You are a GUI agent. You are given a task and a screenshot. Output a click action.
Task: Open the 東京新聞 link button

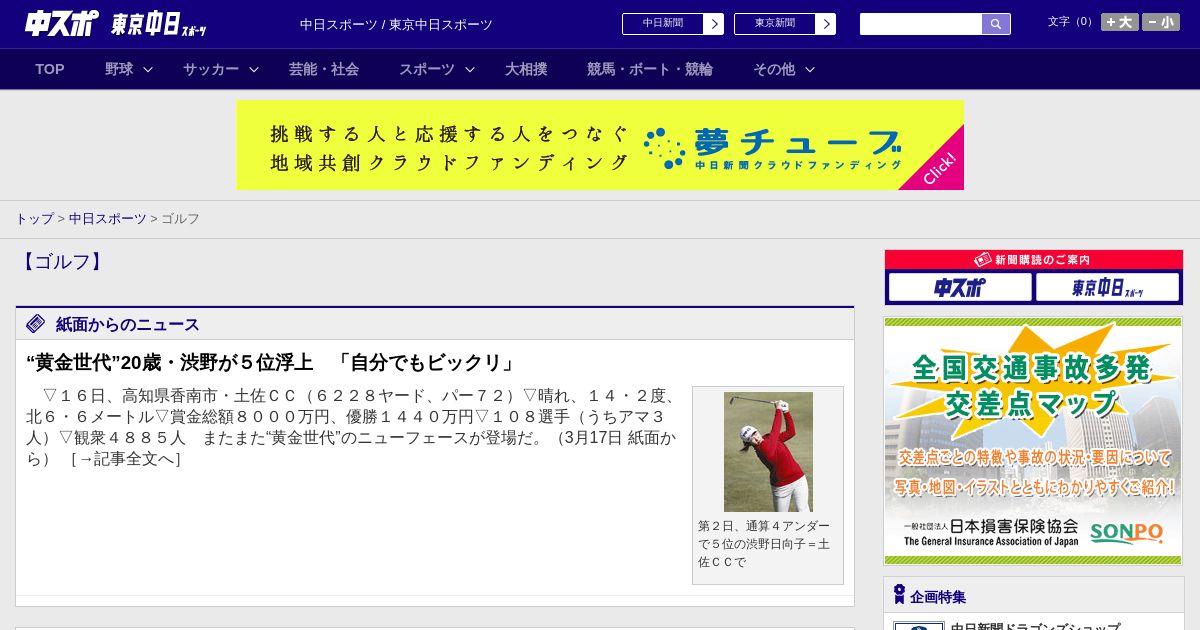pyautogui.click(x=775, y=24)
